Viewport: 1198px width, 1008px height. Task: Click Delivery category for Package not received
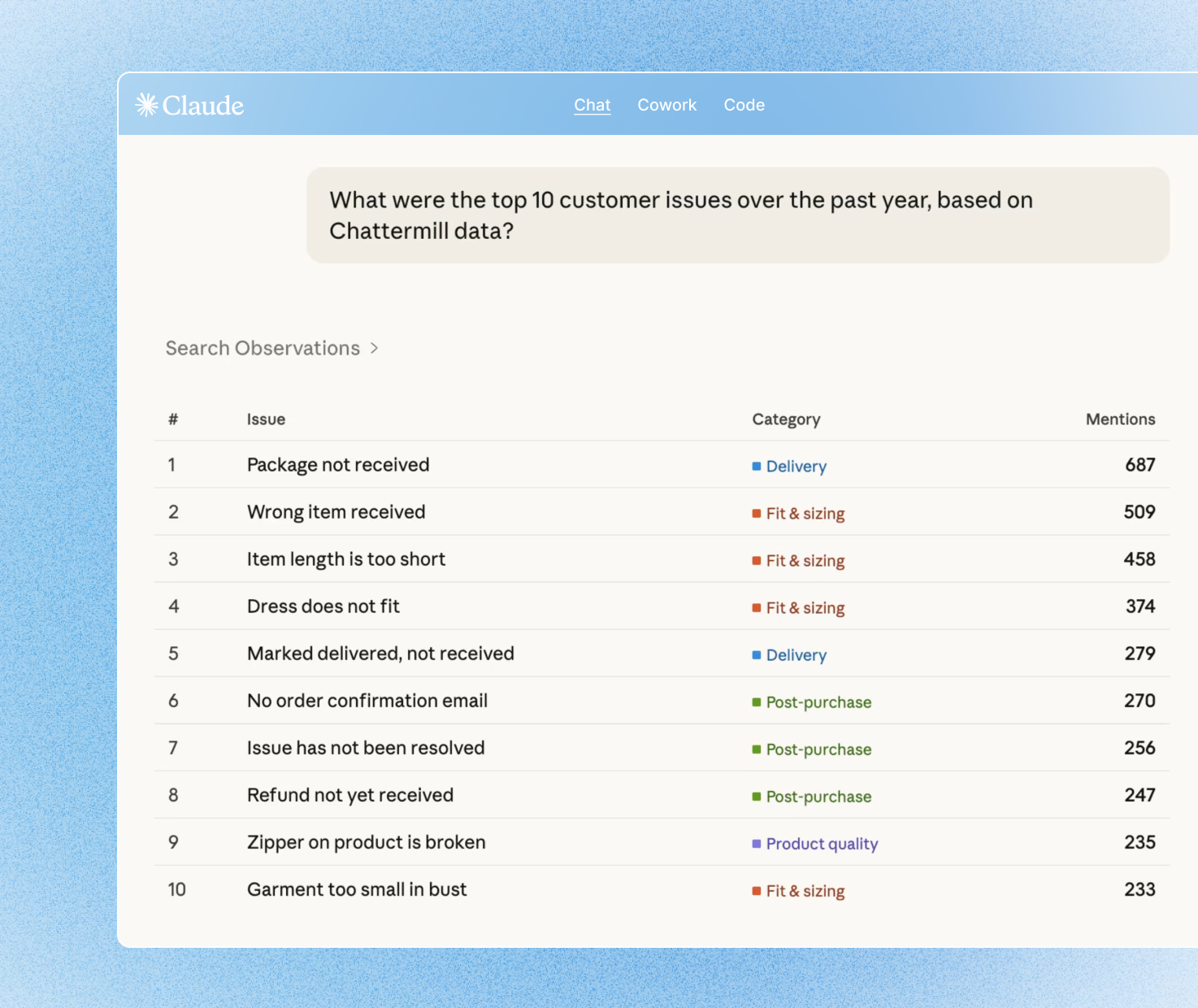(789, 467)
